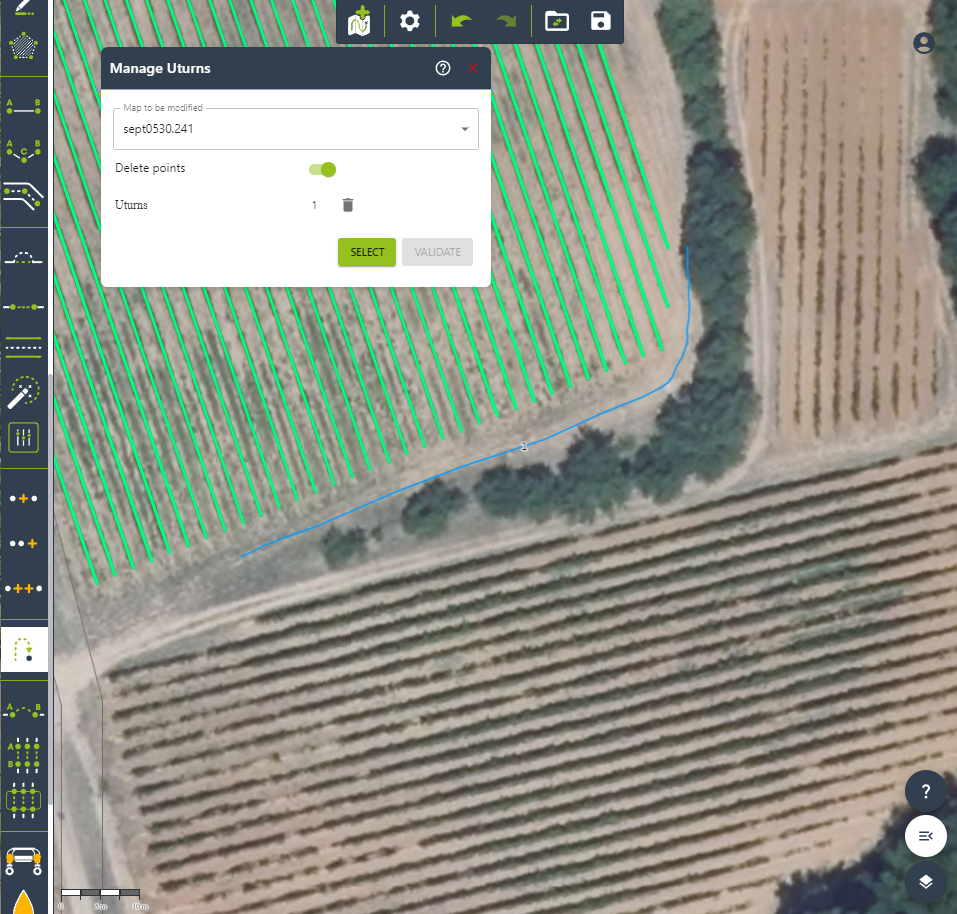This screenshot has height=914, width=957.
Task: Open the folder transfer icon
Action: pos(556,21)
